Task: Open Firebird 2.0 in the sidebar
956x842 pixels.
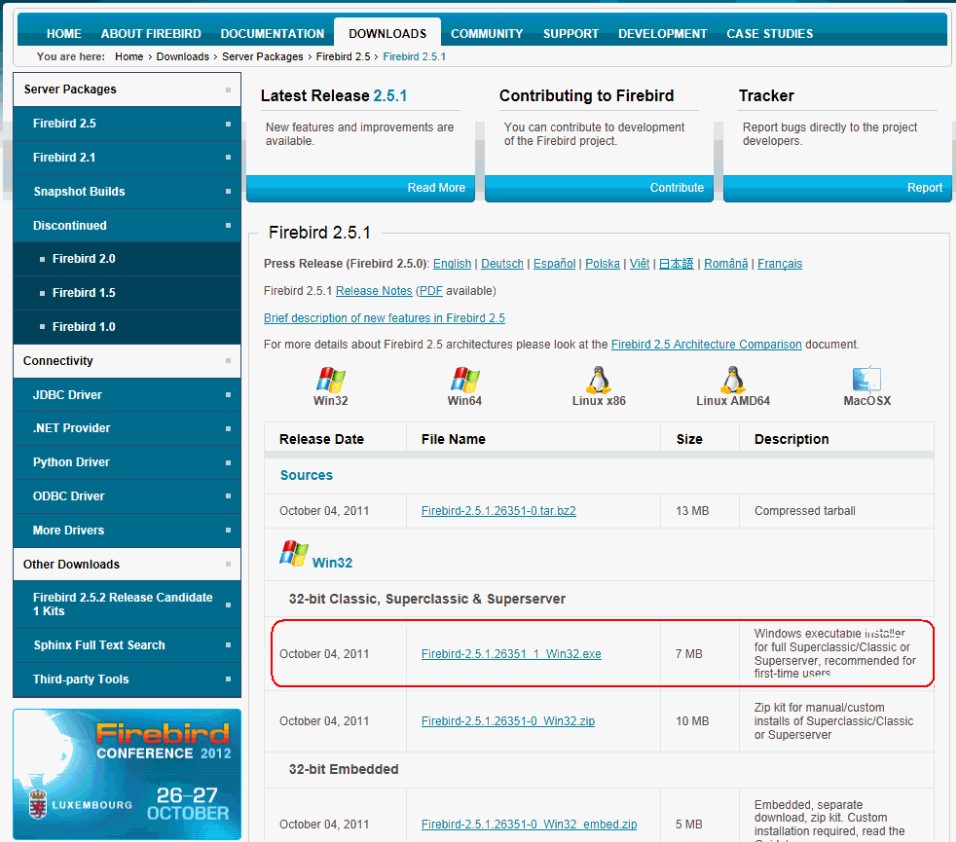Action: tap(127, 259)
